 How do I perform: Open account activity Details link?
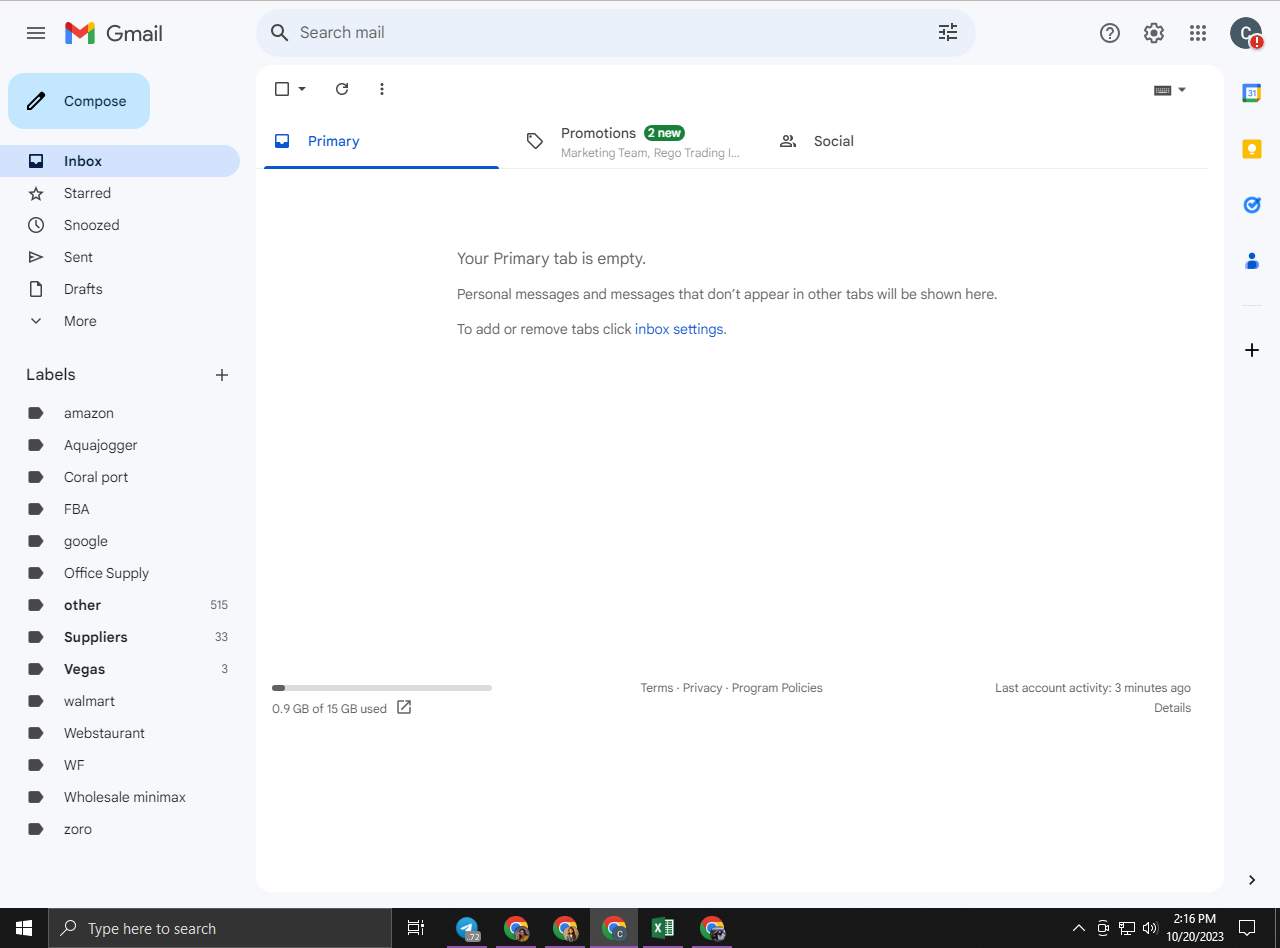(1172, 708)
